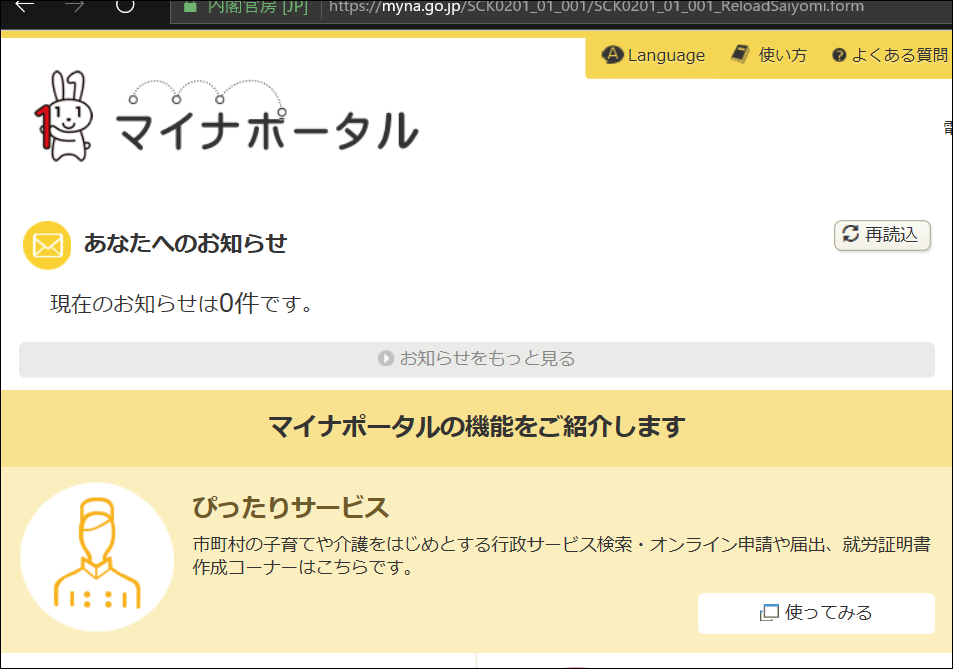Click the green padlock security icon
Image resolution: width=953 pixels, height=669 pixels.
point(190,7)
